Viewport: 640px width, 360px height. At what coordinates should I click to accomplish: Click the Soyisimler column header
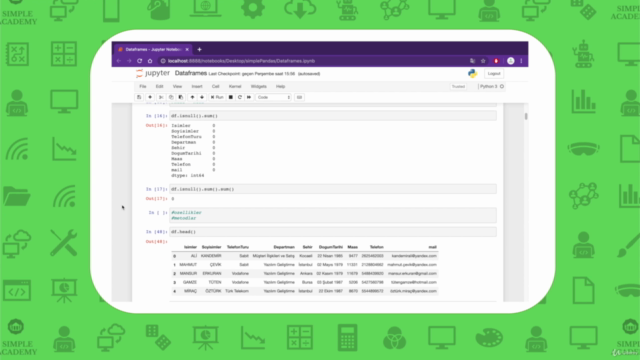tap(211, 247)
